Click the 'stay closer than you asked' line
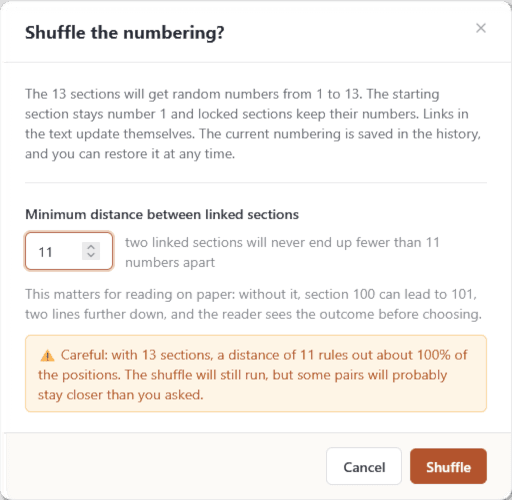The width and height of the screenshot is (512, 500). [121, 395]
